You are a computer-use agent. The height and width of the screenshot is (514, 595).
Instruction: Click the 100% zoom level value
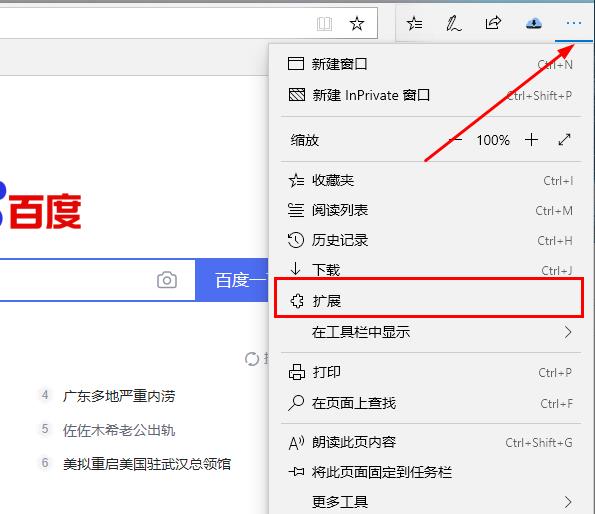pyautogui.click(x=493, y=140)
